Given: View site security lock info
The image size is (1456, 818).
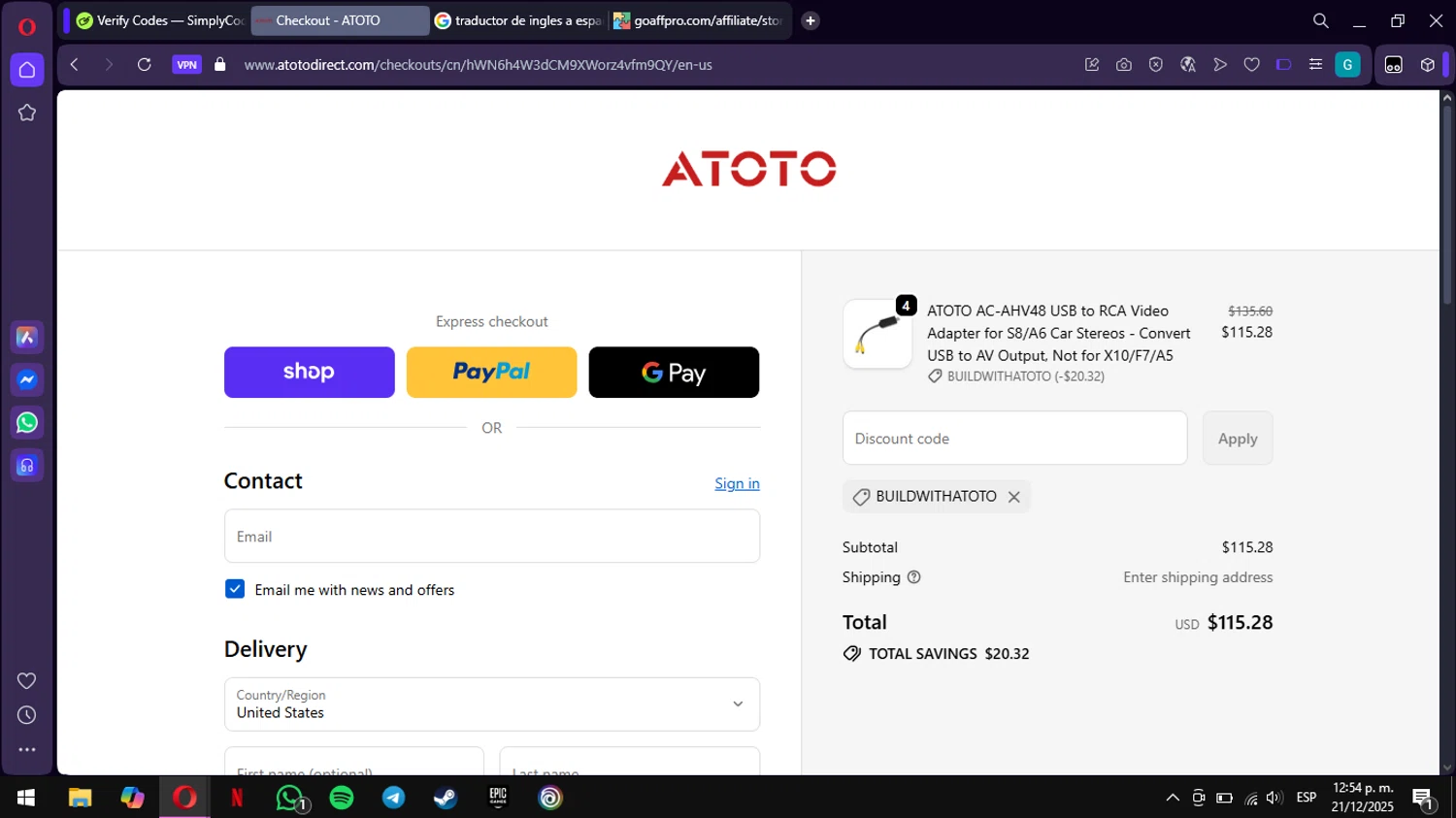Looking at the screenshot, I should click(x=220, y=65).
